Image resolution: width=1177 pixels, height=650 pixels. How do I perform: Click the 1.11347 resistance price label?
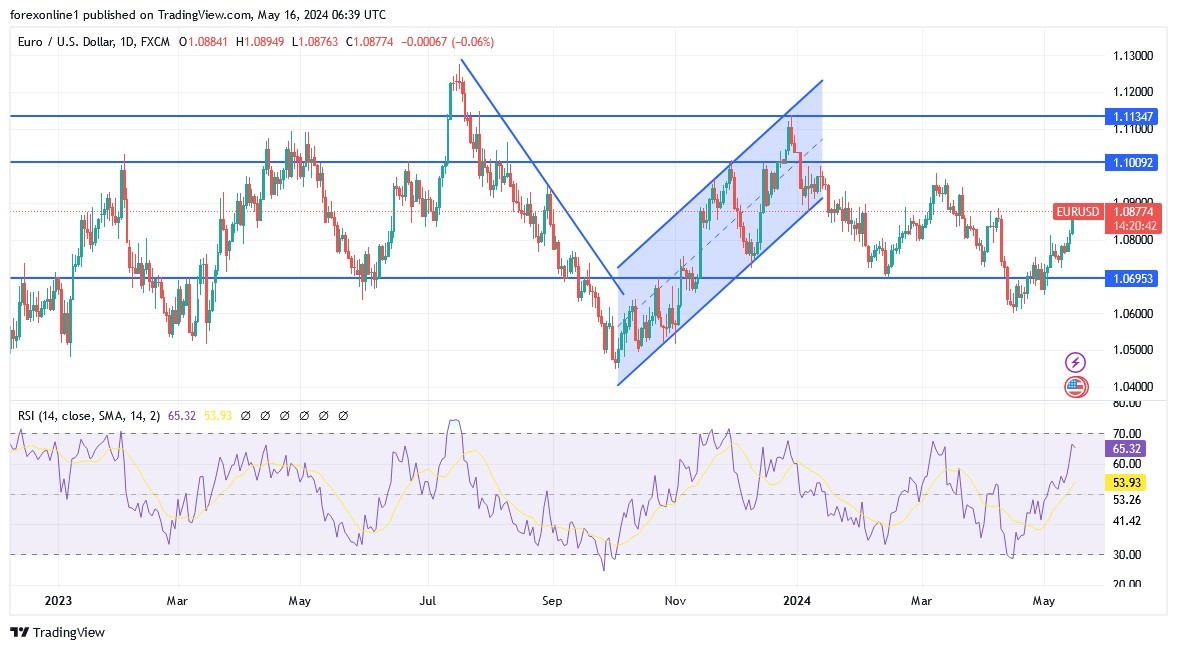point(1131,117)
